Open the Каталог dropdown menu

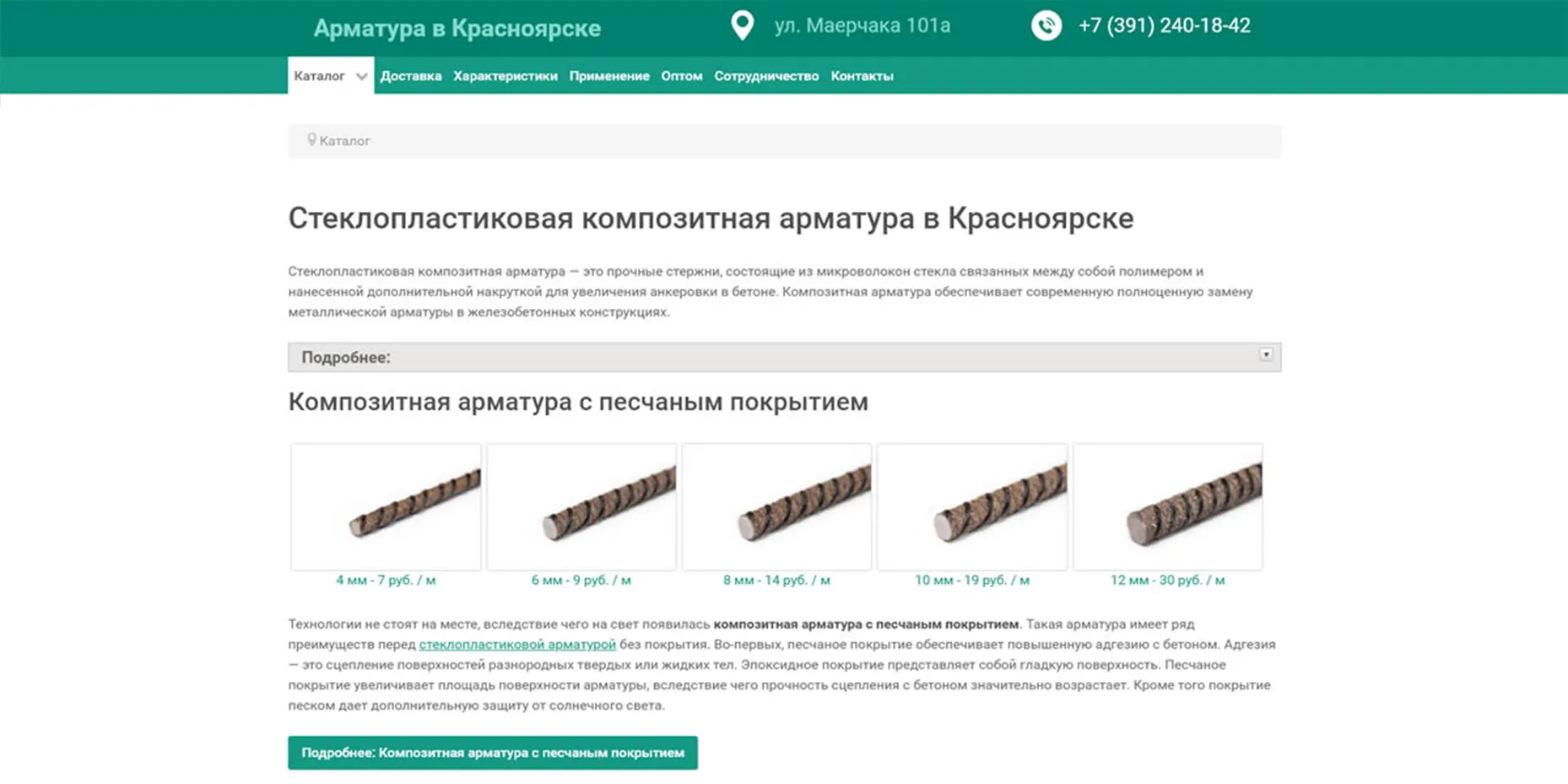pyautogui.click(x=329, y=76)
